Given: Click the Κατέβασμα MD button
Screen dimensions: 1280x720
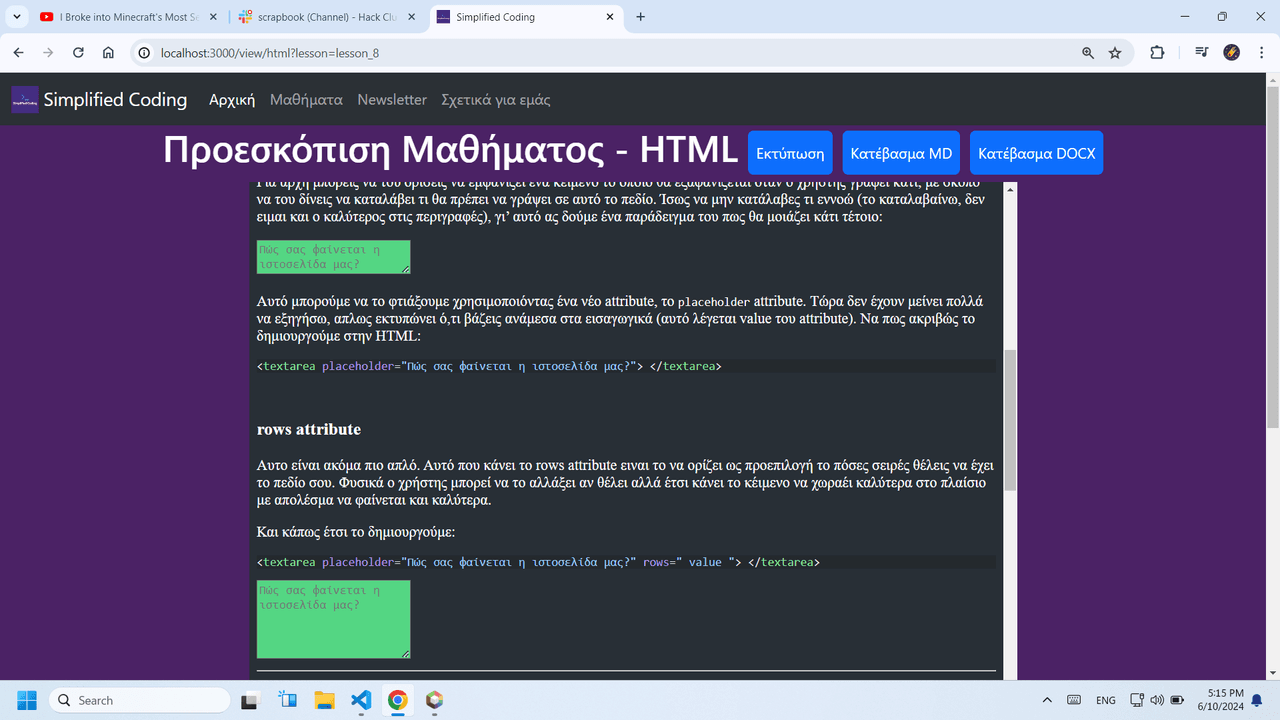Looking at the screenshot, I should click(x=901, y=153).
